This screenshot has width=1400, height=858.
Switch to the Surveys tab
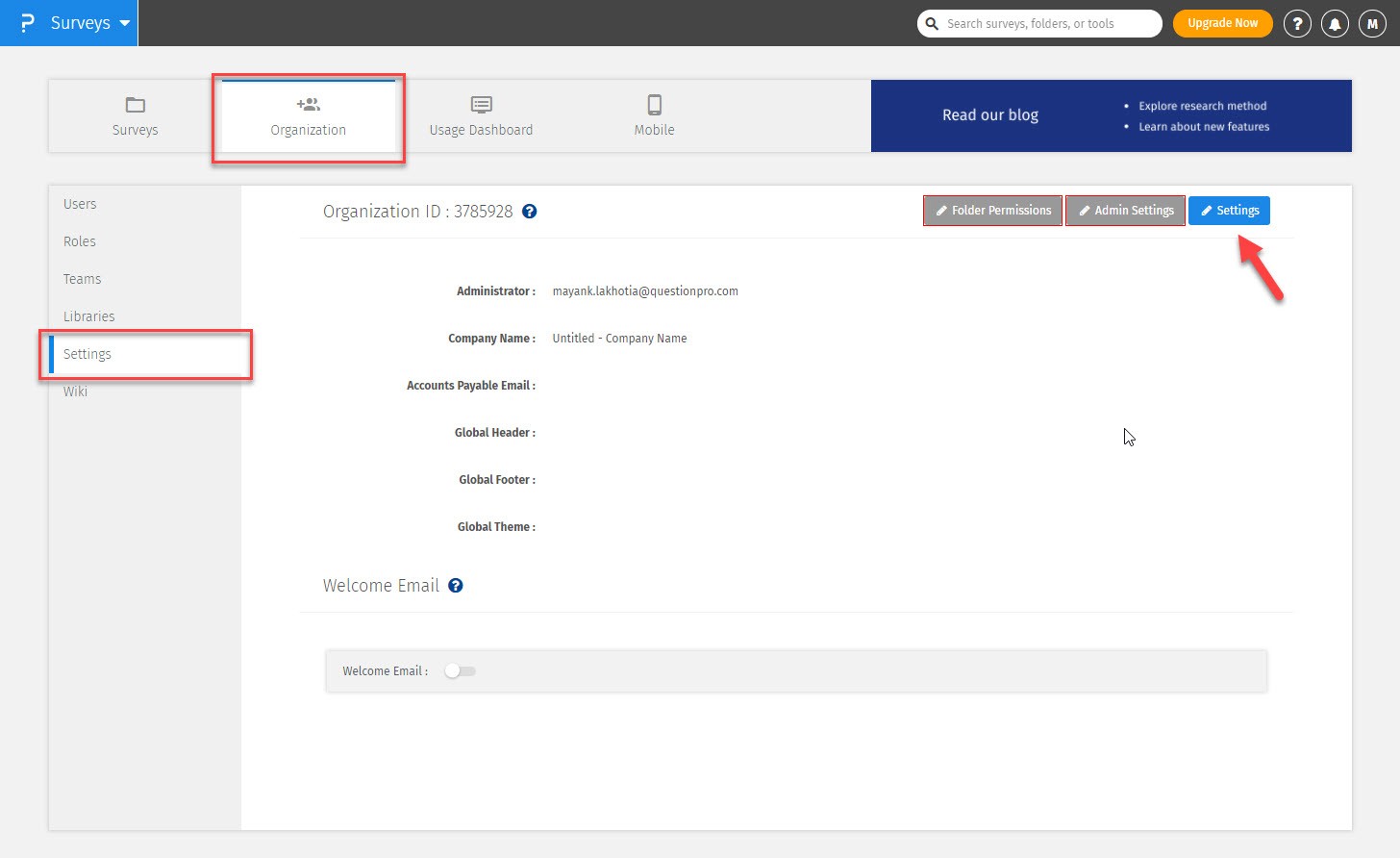pos(135,115)
